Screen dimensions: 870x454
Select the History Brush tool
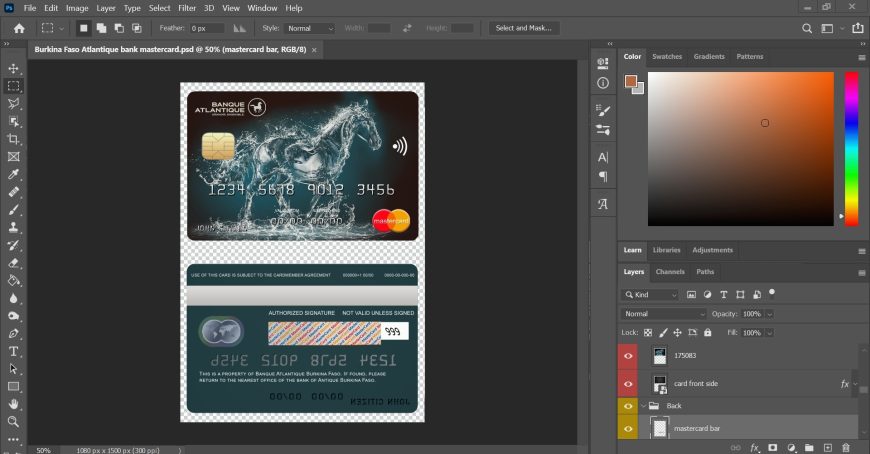13,245
